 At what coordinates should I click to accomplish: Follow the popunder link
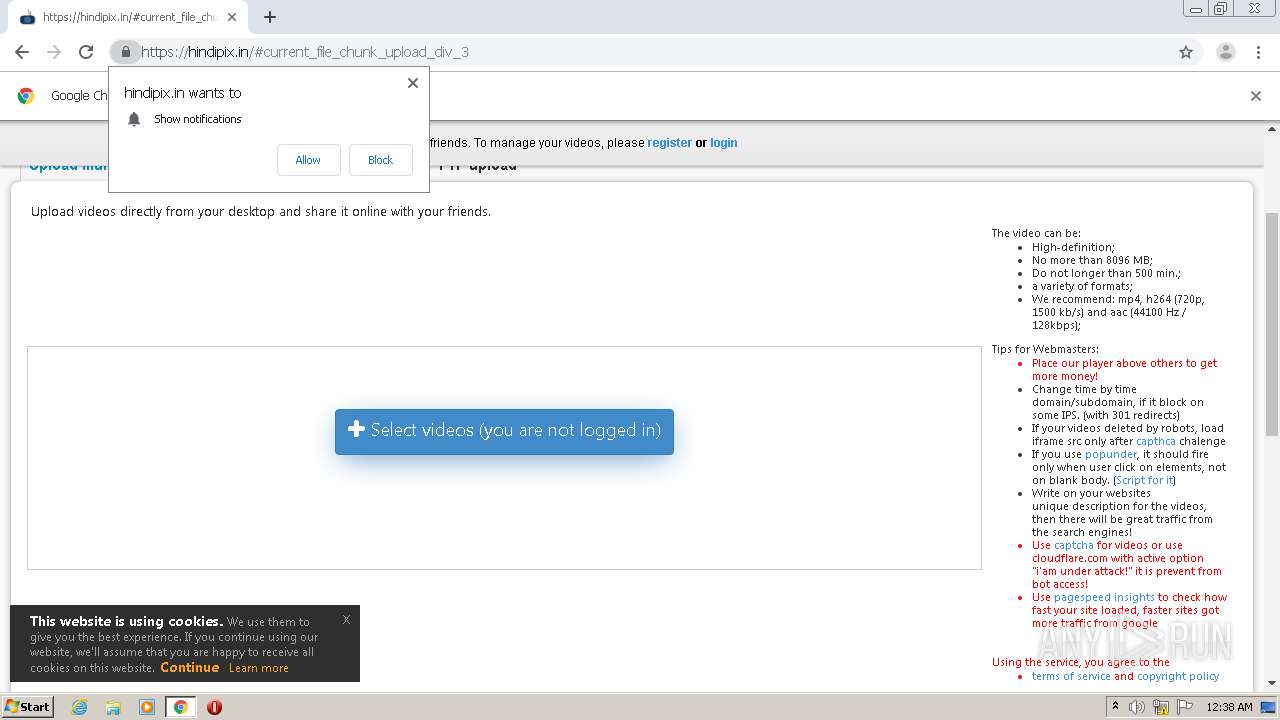click(1111, 454)
